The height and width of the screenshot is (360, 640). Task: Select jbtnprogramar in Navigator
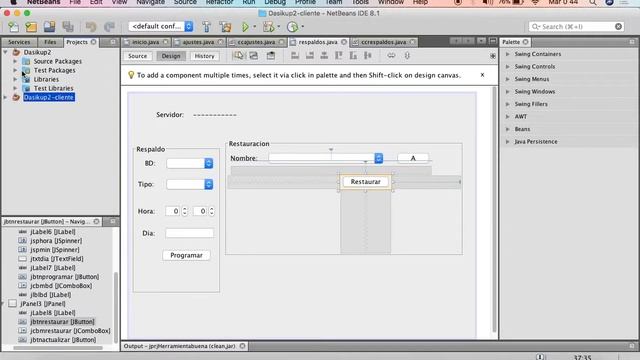[64, 277]
